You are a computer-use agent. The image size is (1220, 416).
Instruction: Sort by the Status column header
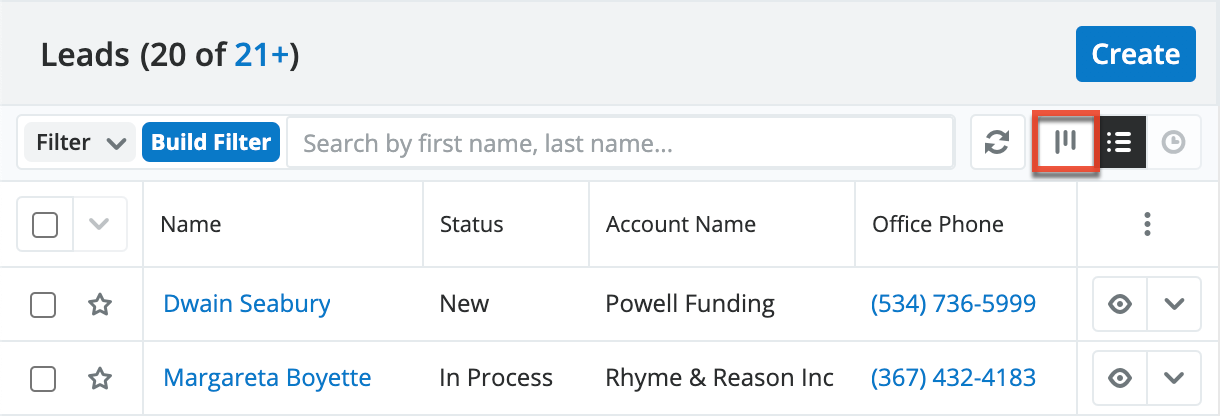click(471, 225)
